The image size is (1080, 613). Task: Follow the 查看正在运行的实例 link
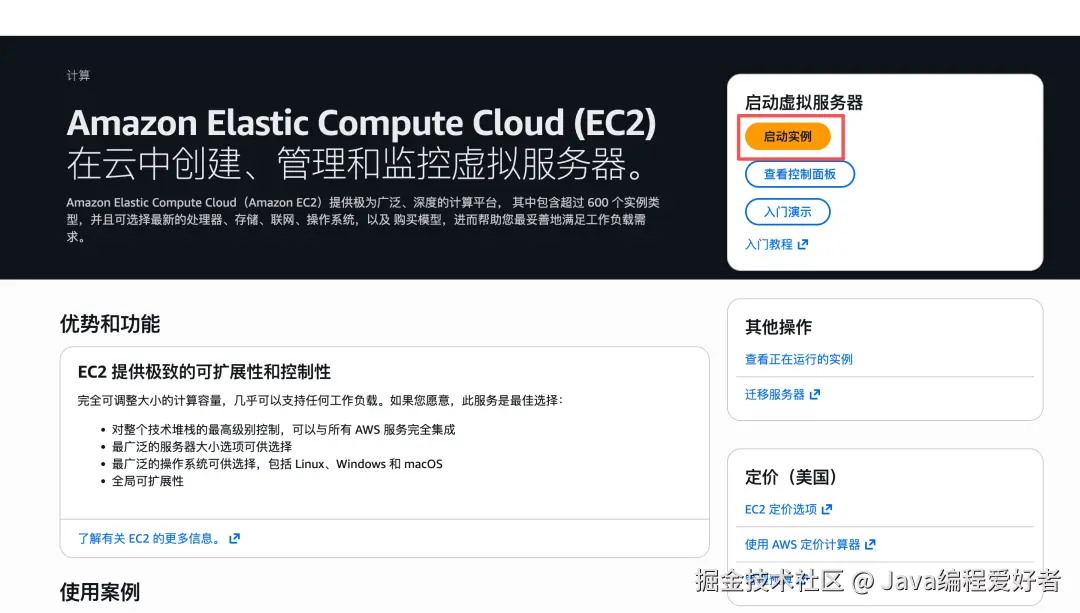(x=798, y=359)
